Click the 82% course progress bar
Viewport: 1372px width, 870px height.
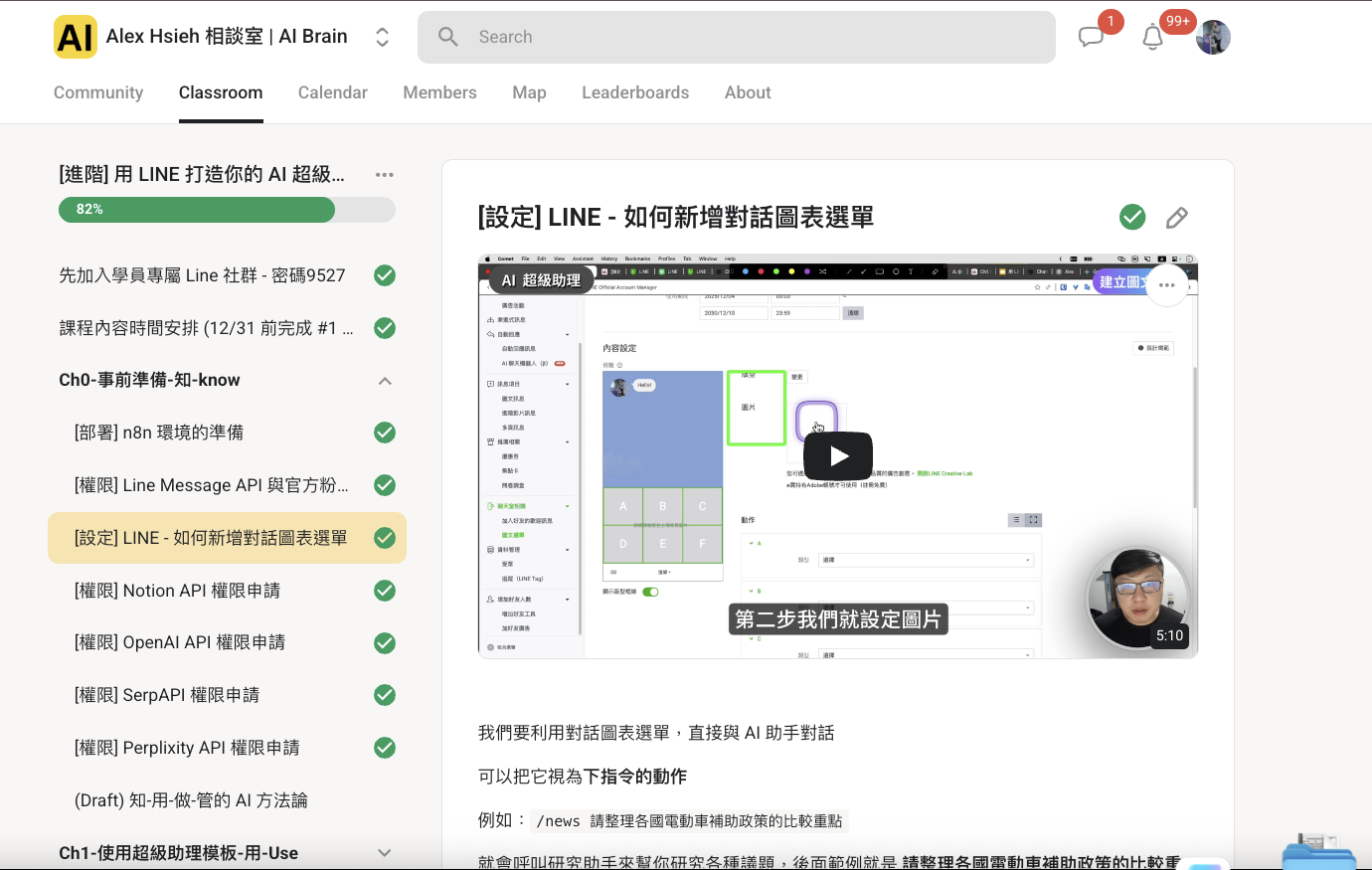click(x=227, y=210)
